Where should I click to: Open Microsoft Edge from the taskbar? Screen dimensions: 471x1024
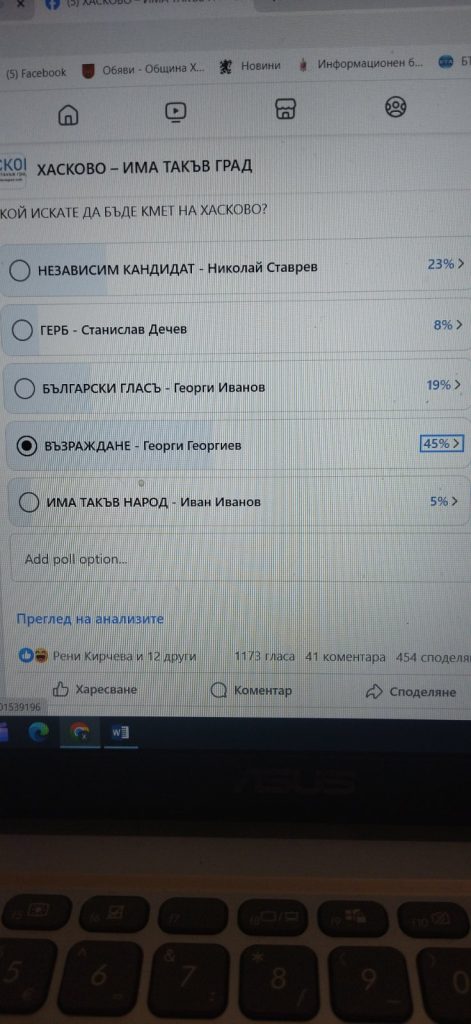(x=39, y=733)
